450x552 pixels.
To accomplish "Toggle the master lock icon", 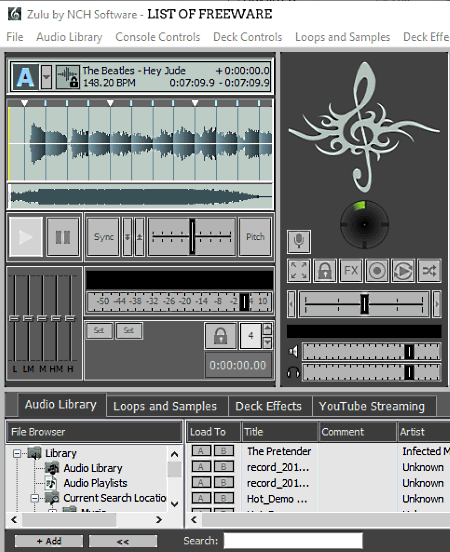I will click(x=325, y=271).
